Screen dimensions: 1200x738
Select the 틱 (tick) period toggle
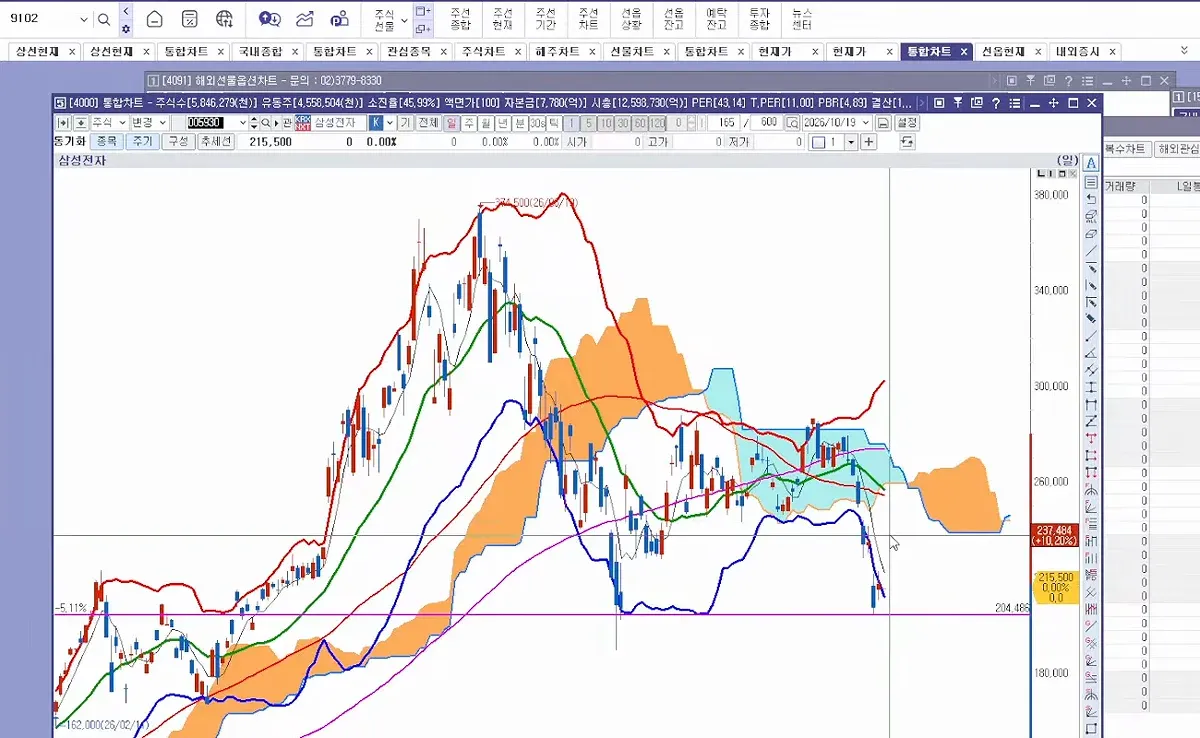pos(554,122)
